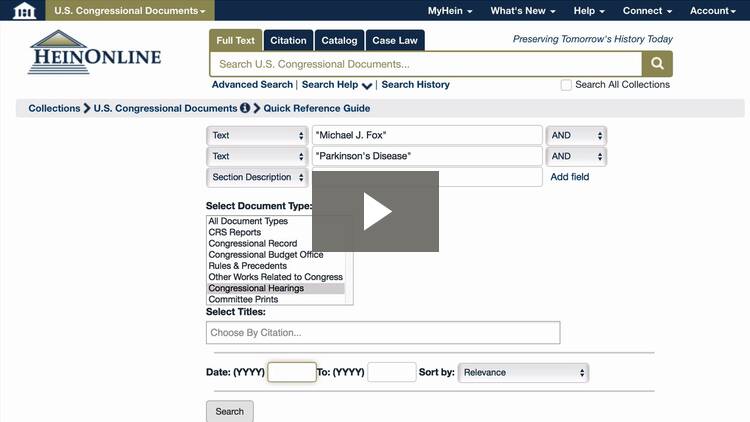Expand the What's New menu
The image size is (750, 422).
(x=523, y=11)
